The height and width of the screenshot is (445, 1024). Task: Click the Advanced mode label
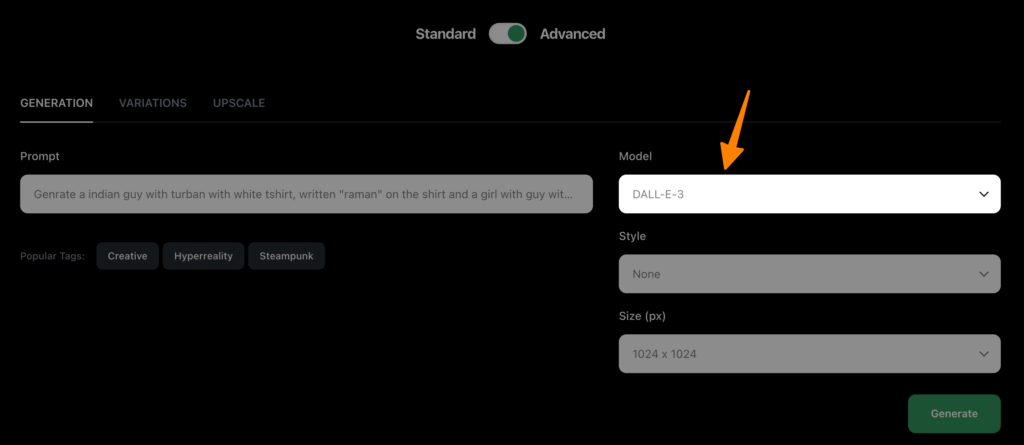click(572, 34)
